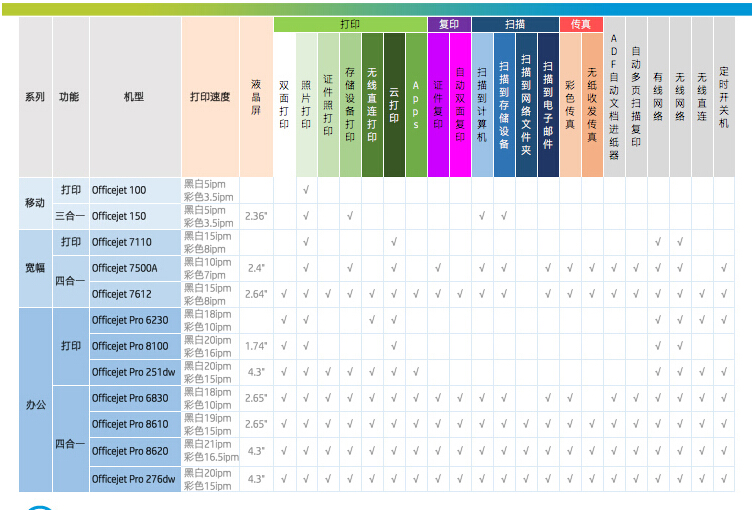Image resolution: width=756 pixels, height=510 pixels.
Task: Click the 证件复印 column header
Action: (438, 105)
